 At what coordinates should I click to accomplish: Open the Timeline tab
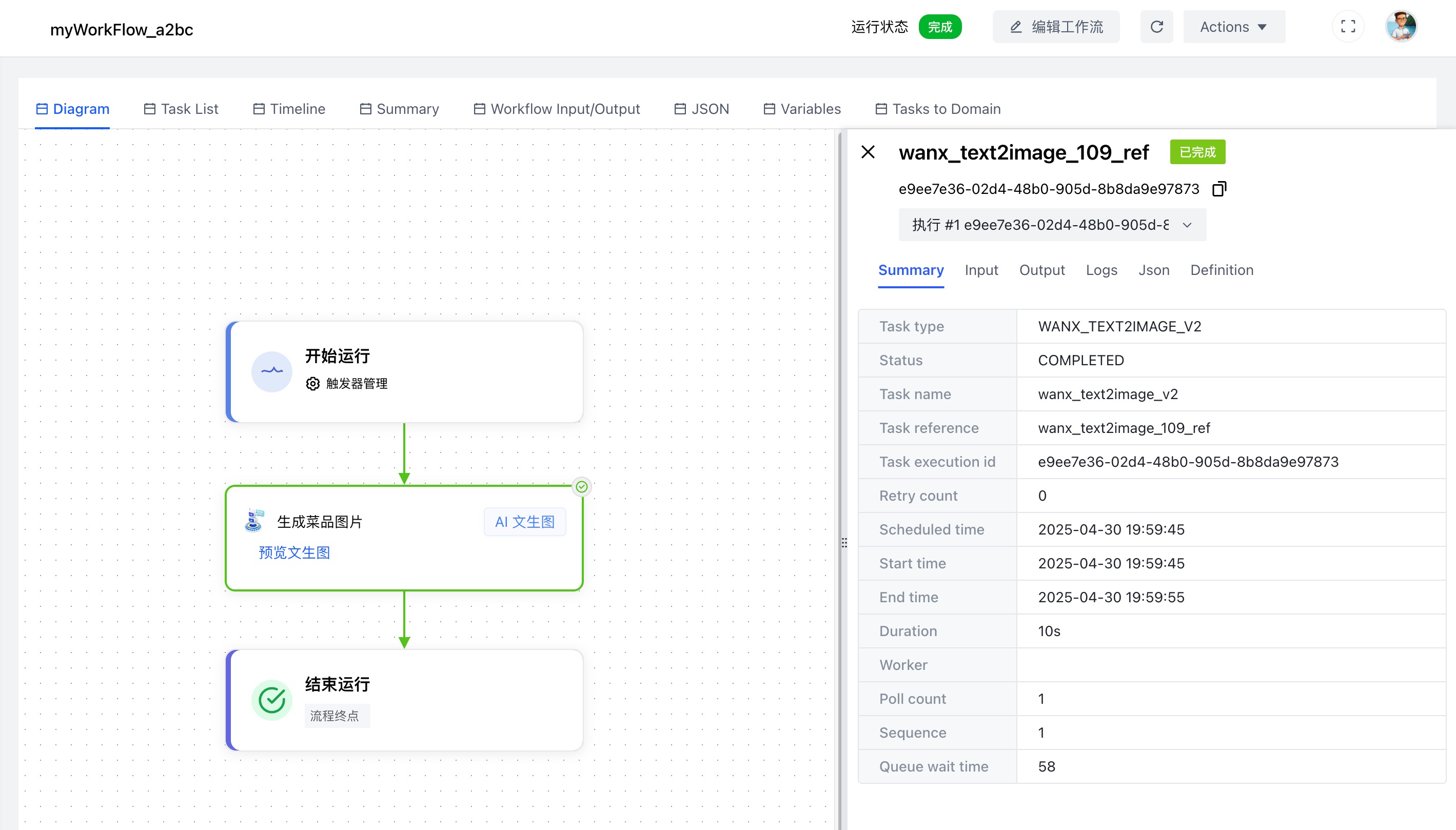click(289, 109)
